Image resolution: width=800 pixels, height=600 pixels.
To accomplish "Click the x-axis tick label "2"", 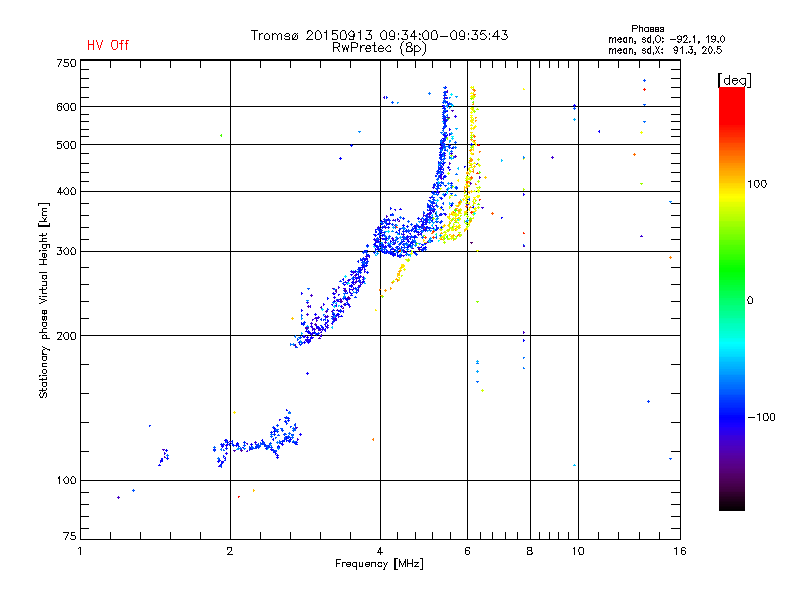I will (230, 551).
